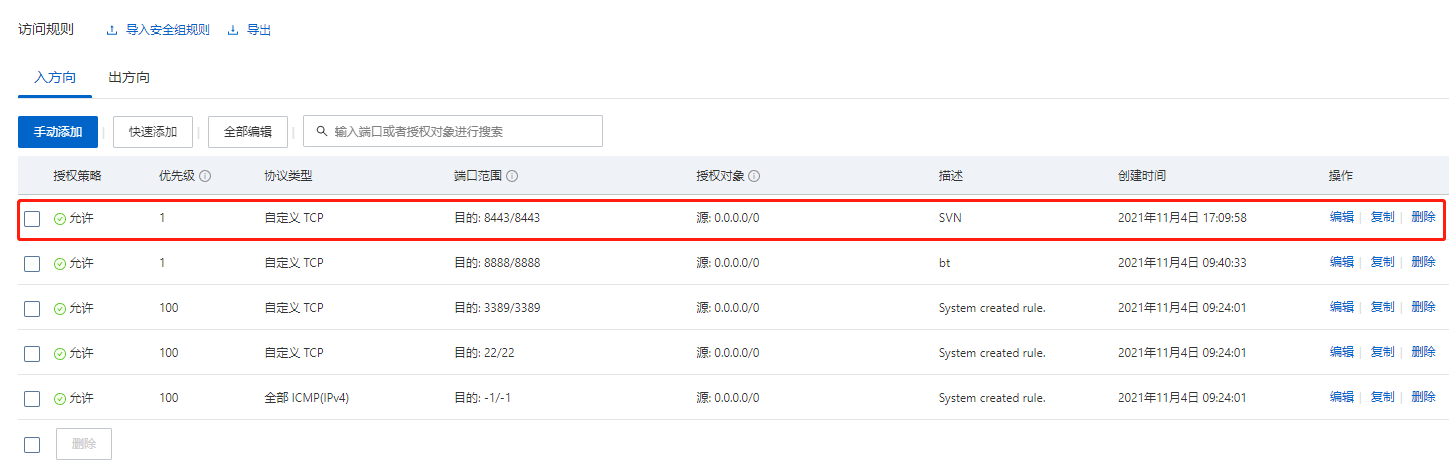
Task: Click the 快速添加 button
Action: click(x=153, y=132)
